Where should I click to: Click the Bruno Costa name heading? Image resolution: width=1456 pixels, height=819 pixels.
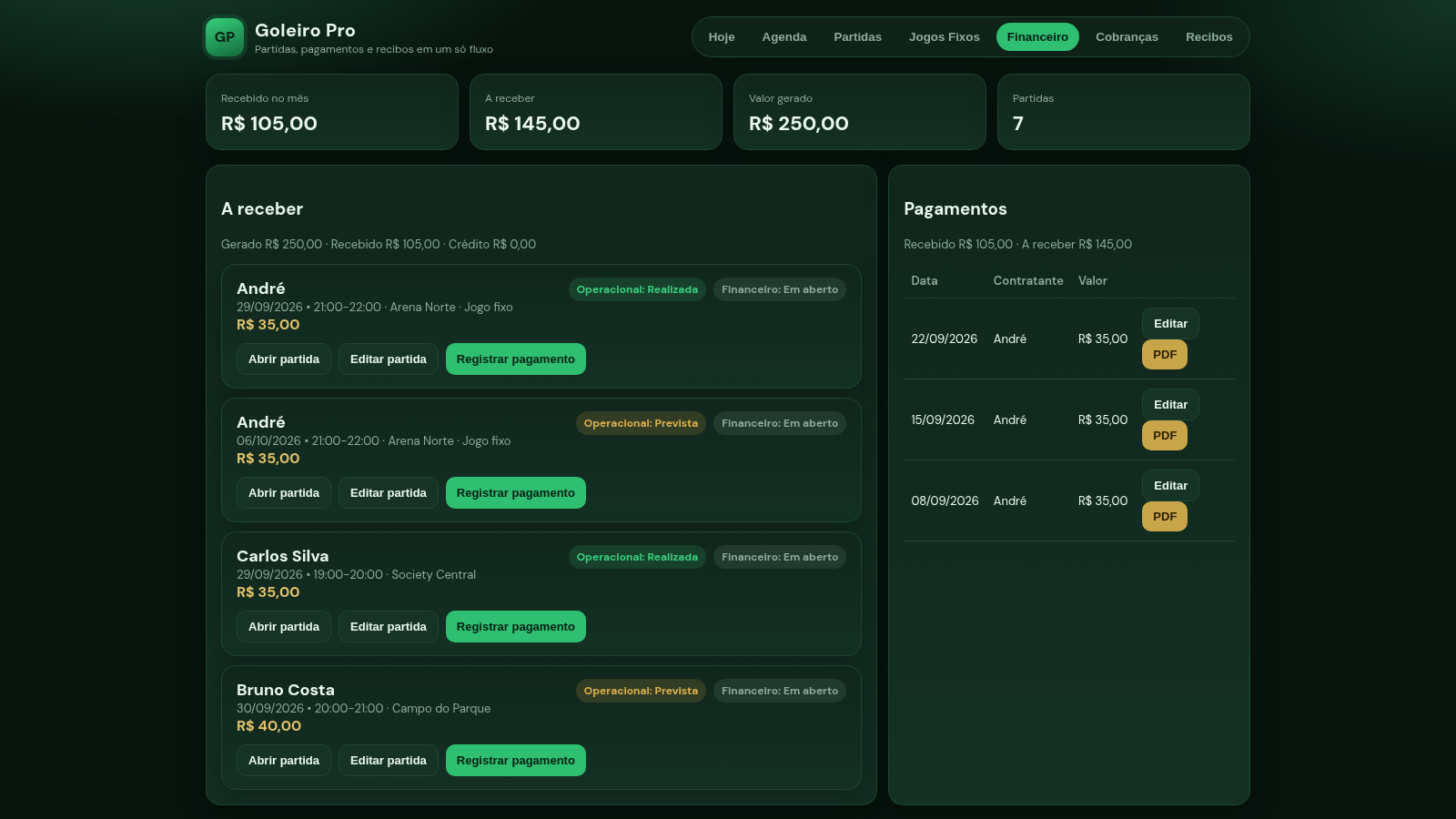coord(286,690)
